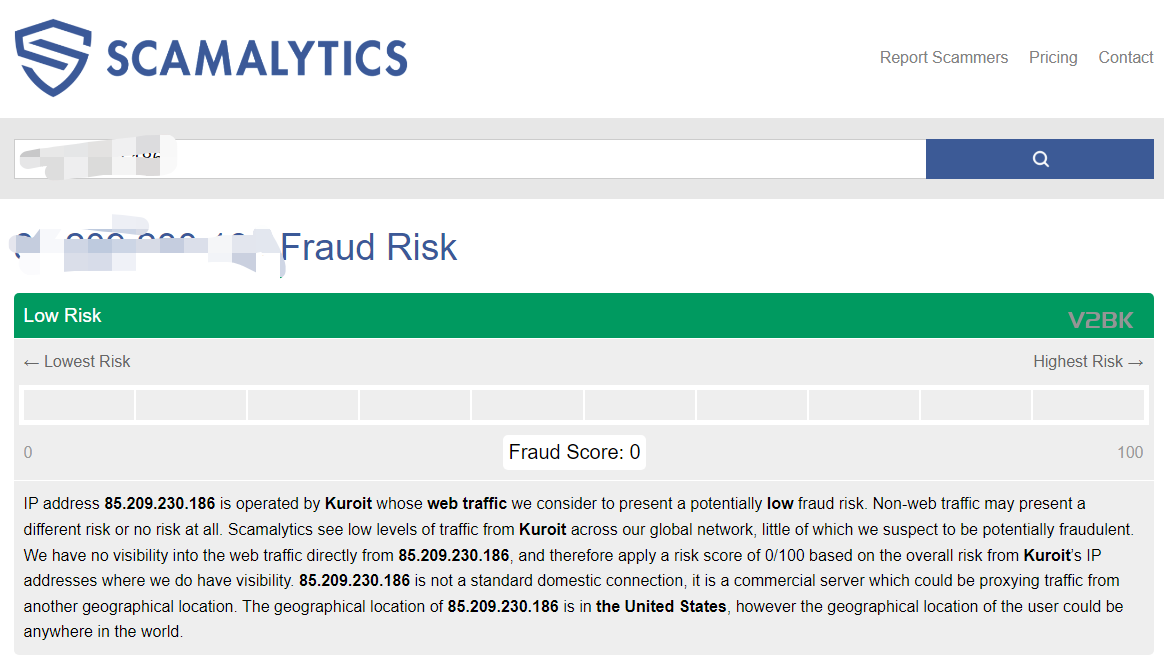The height and width of the screenshot is (656, 1164).
Task: Click the 0 scale minimum label
Action: tap(28, 453)
